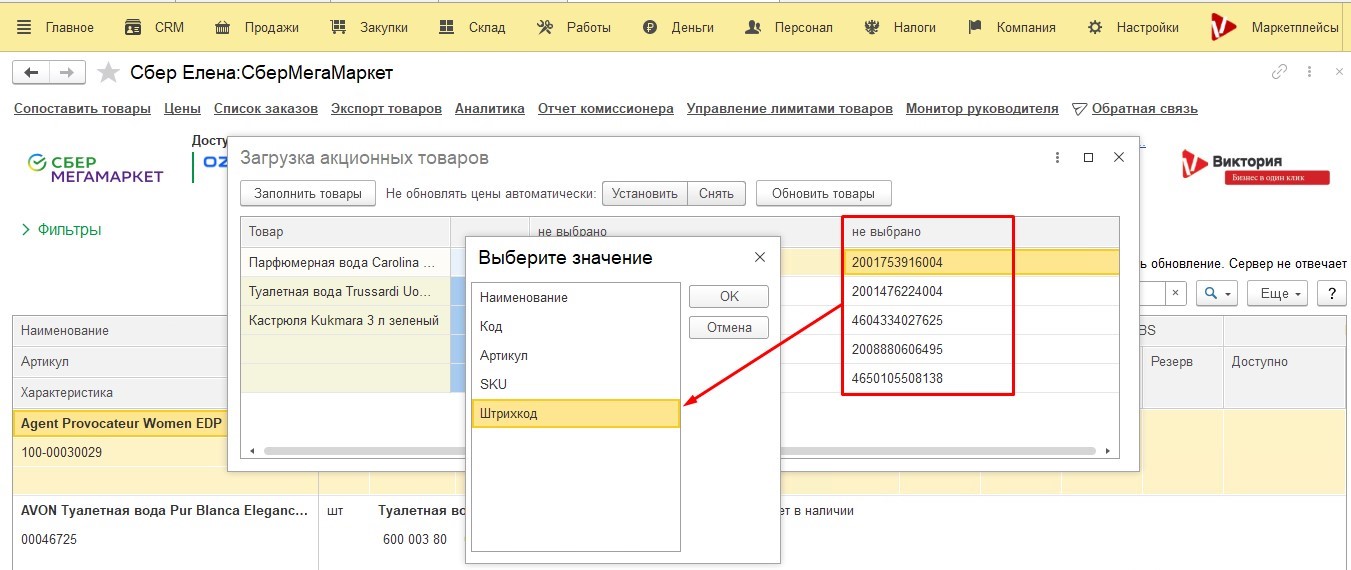Open Отчет комиссионера link
Image resolution: width=1351 pixels, height=570 pixels.
606,108
